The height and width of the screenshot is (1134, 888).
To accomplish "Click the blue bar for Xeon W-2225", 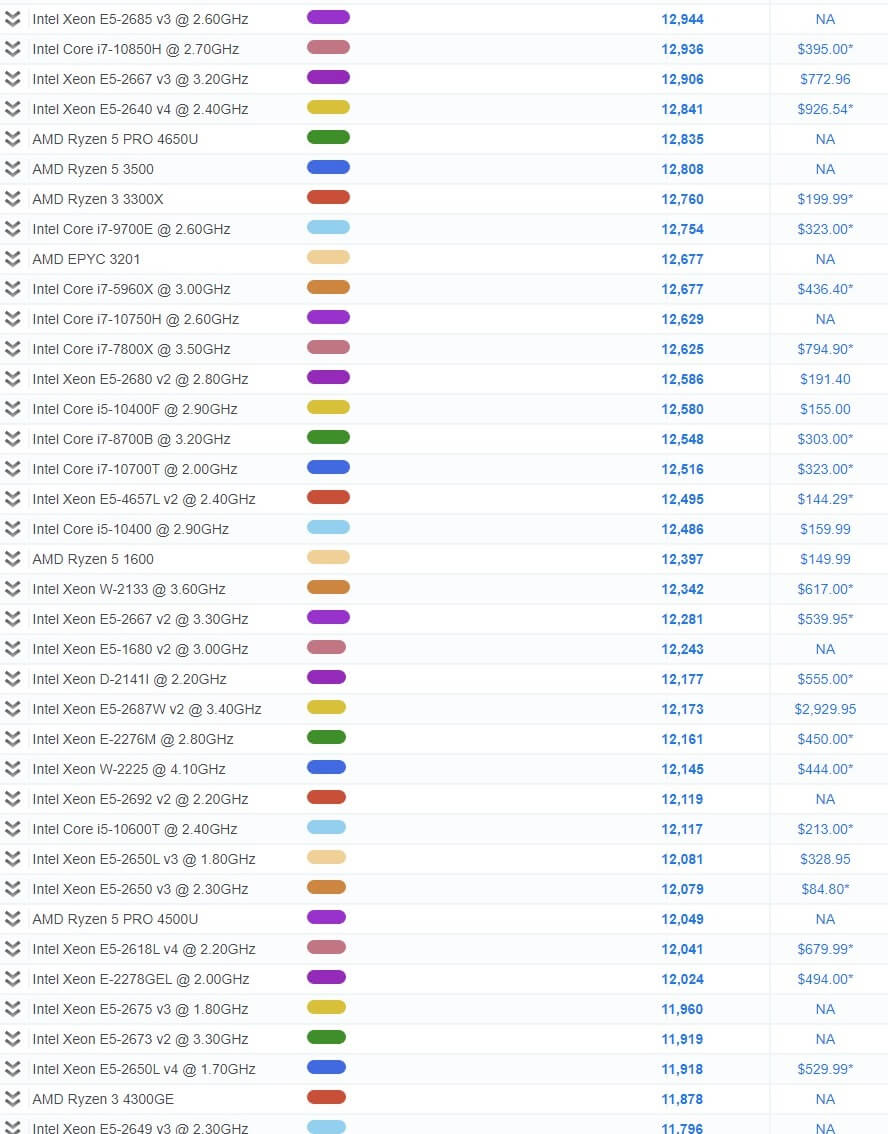I will (x=327, y=768).
